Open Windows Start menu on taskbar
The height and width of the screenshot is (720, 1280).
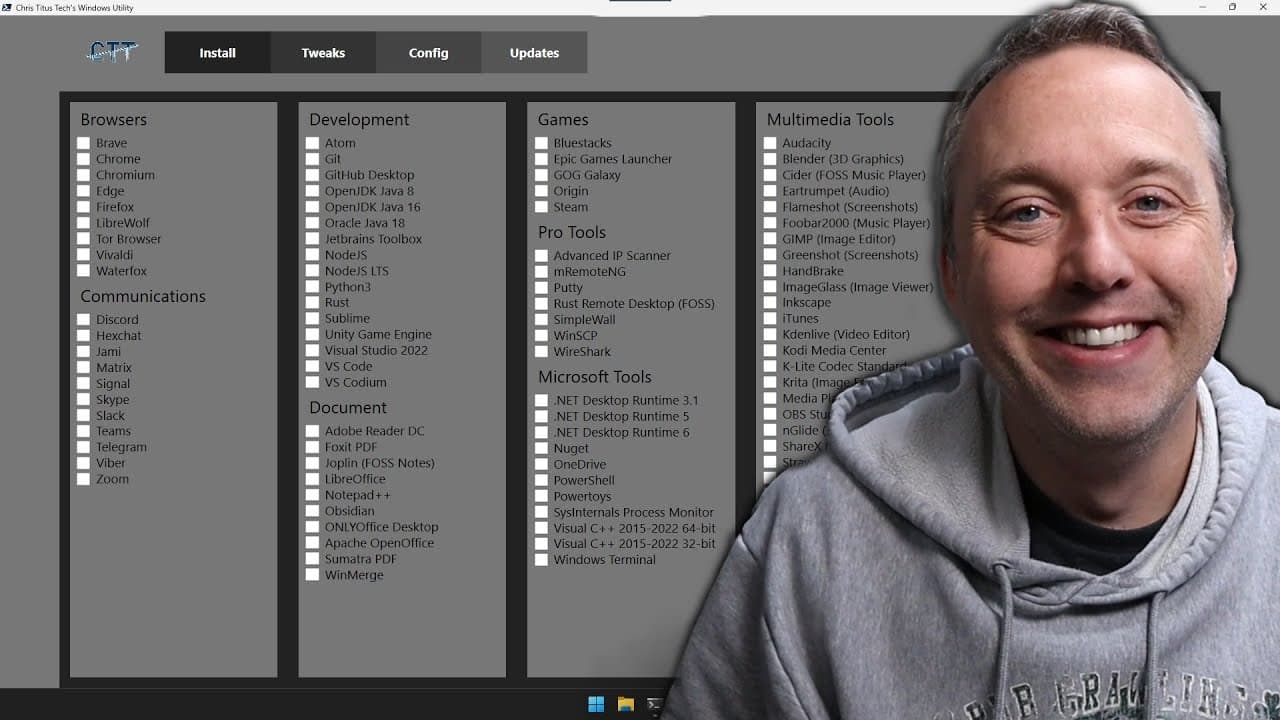click(596, 704)
